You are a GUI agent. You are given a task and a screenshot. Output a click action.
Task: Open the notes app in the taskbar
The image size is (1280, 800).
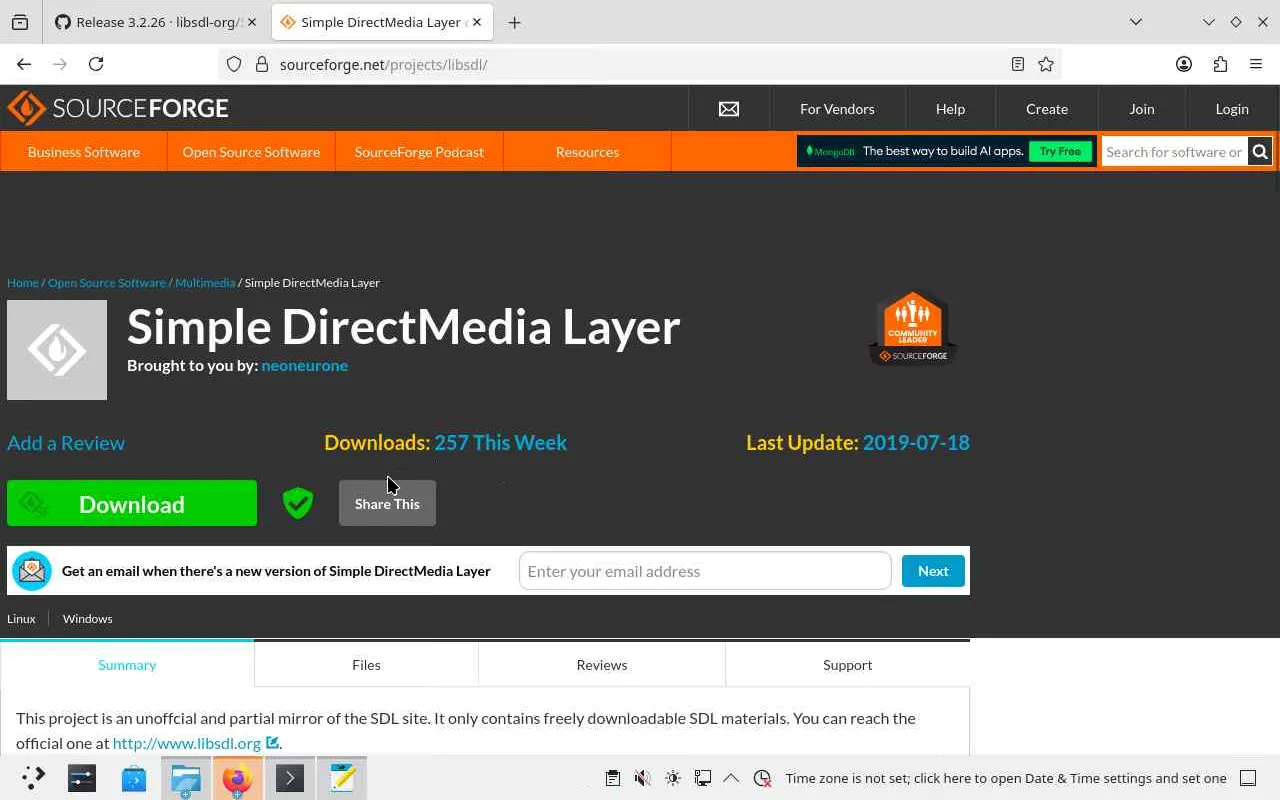click(342, 778)
